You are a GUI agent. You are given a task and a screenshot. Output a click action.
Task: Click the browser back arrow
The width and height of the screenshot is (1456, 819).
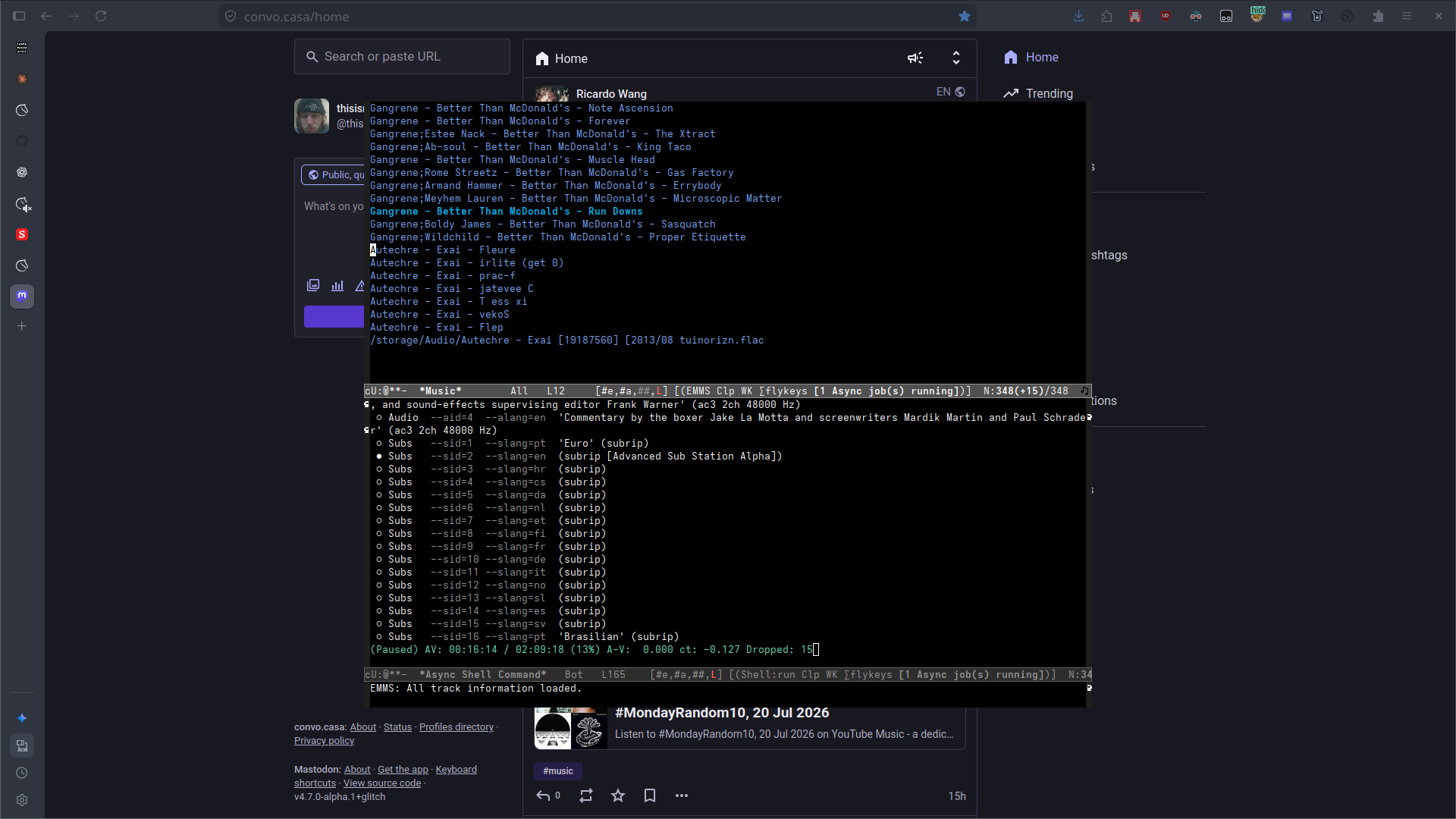coord(46,16)
